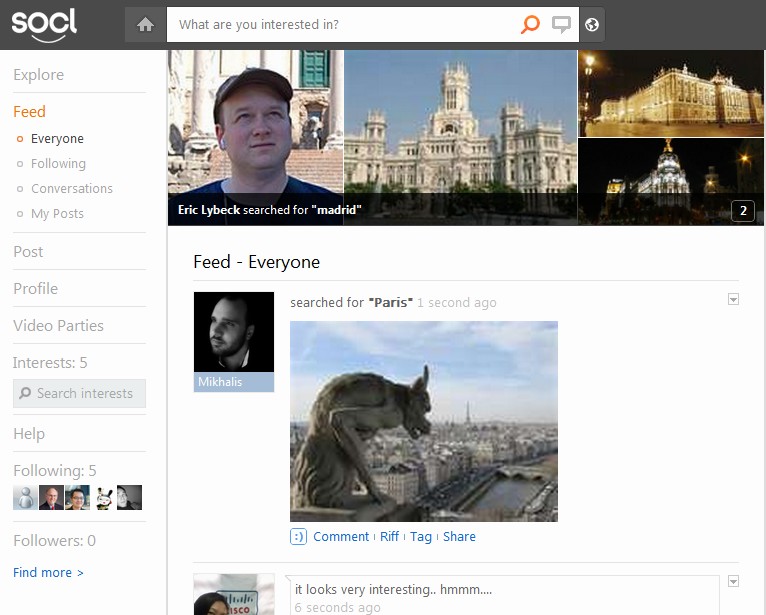Click the orange search magnifier icon
This screenshot has width=766, height=615.
pyautogui.click(x=530, y=25)
